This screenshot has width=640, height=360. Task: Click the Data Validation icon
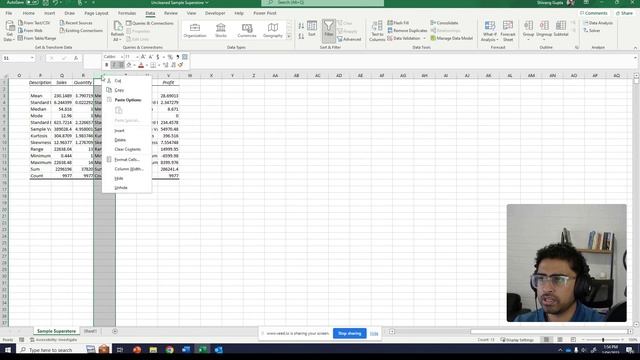click(390, 38)
